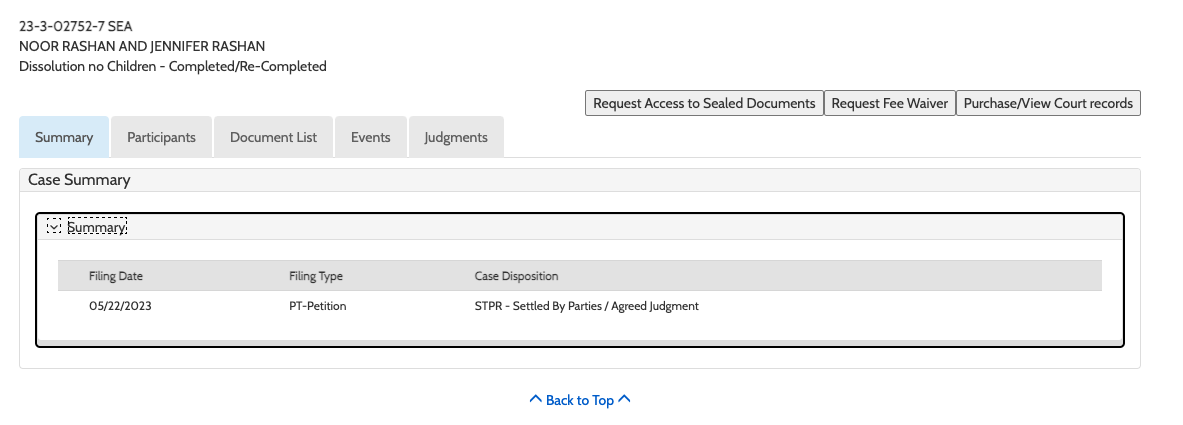The image size is (1183, 425).
Task: Open the Events tab
Action: click(370, 137)
